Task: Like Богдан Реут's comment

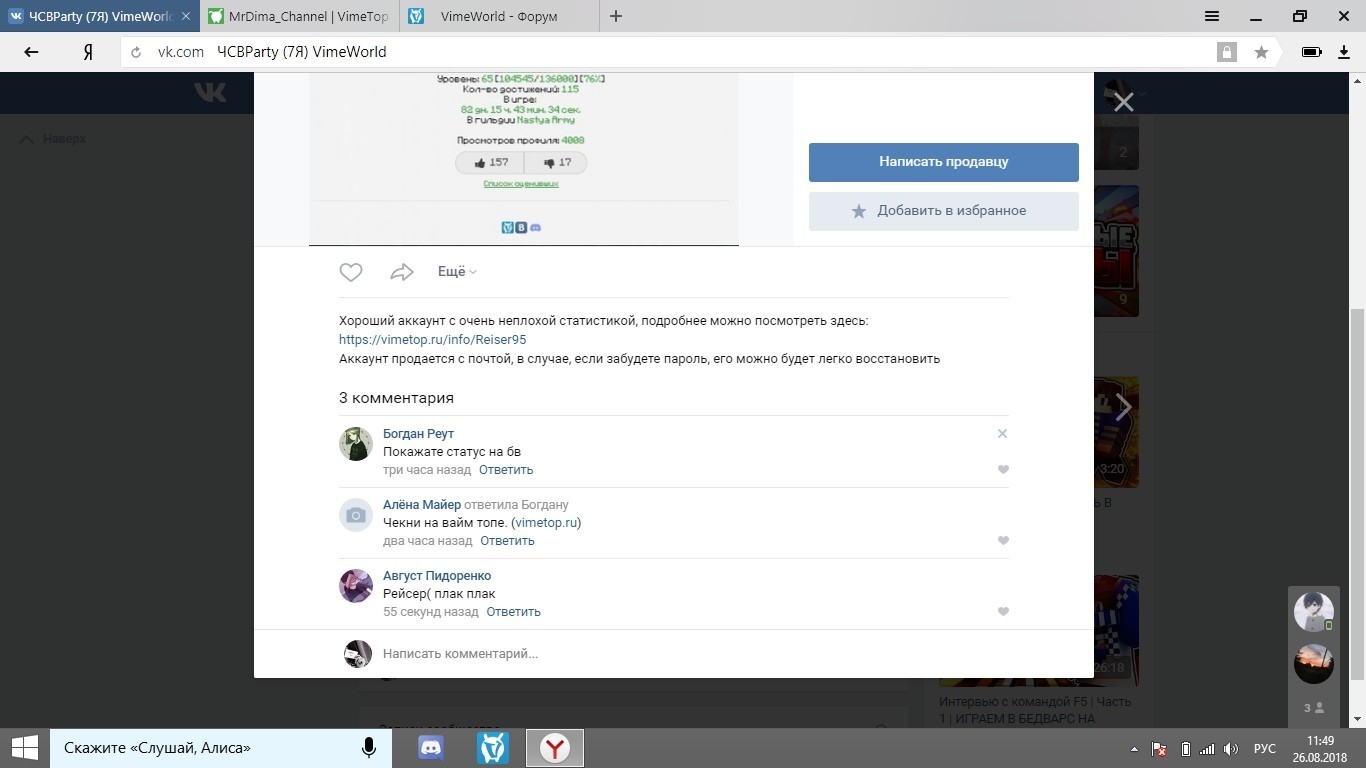Action: point(1003,470)
